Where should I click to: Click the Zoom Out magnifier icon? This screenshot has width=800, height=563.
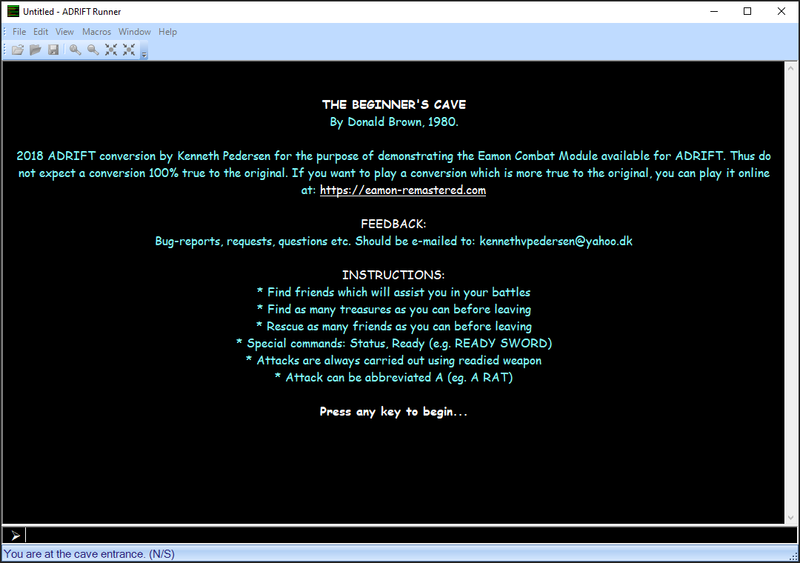tap(93, 50)
